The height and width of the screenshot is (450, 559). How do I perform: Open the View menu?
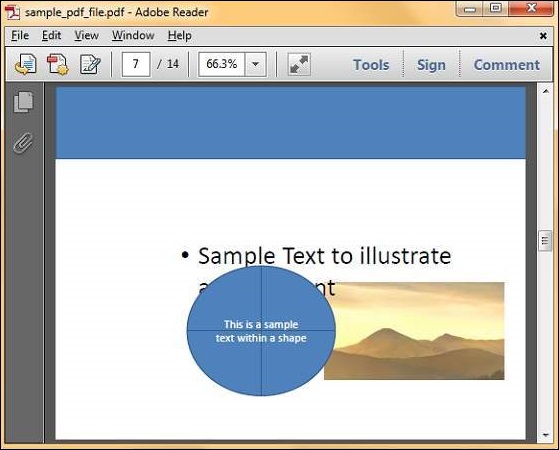86,36
